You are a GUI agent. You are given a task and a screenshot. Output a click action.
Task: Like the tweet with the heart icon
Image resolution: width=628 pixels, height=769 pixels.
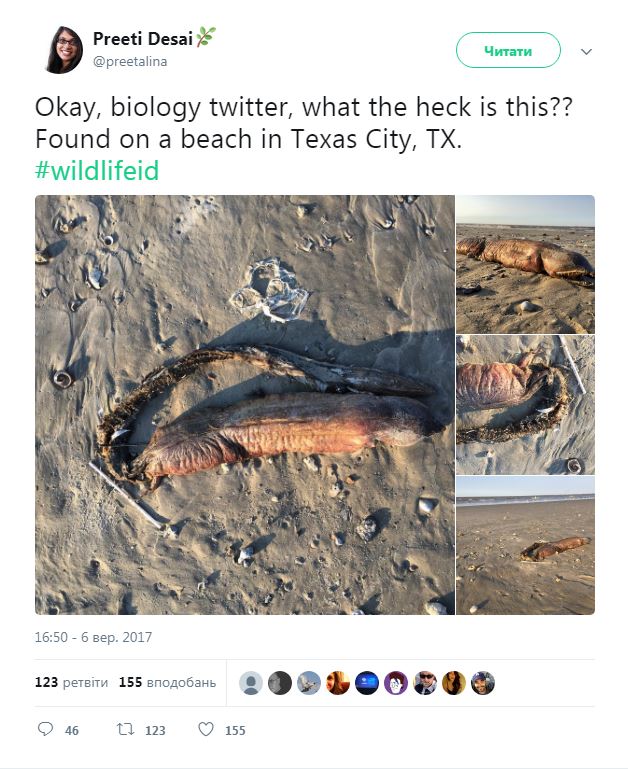[206, 730]
